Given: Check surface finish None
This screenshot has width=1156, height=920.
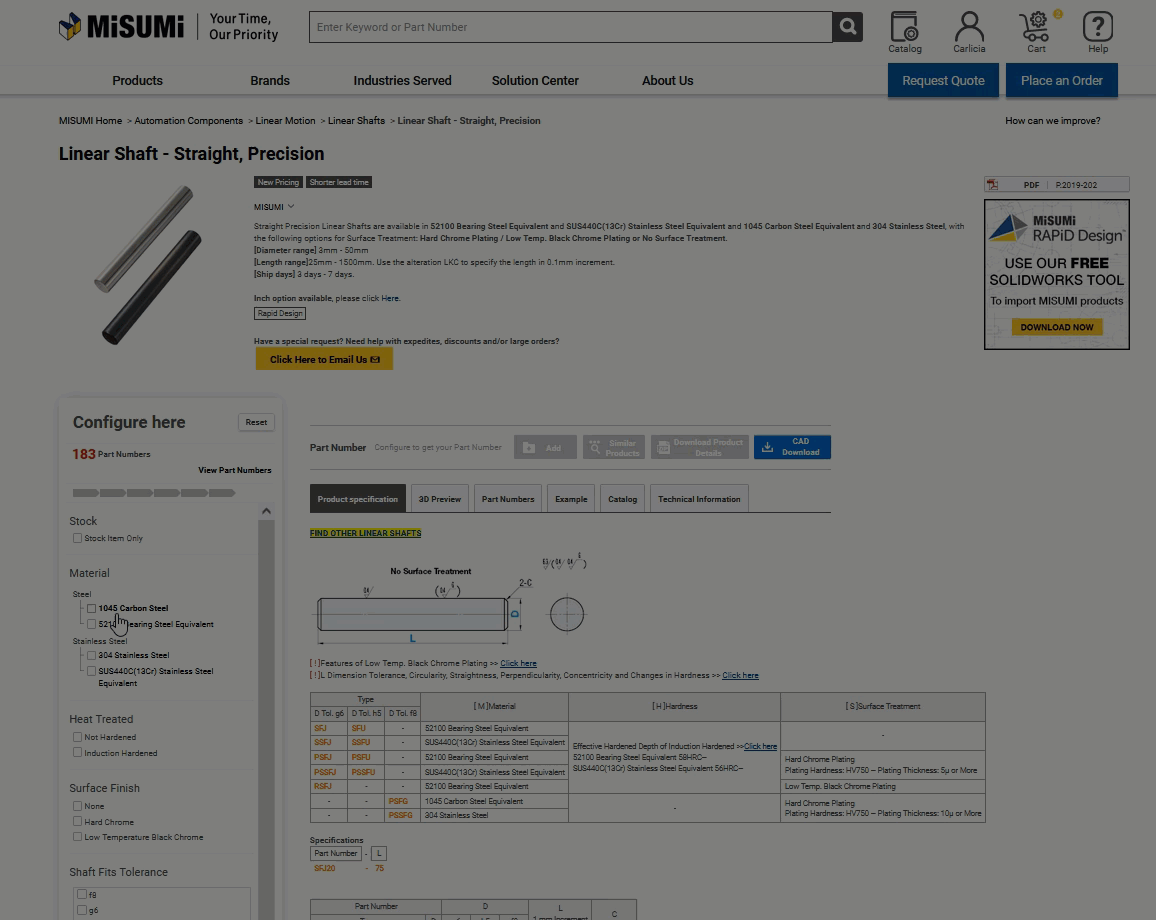Looking at the screenshot, I should tap(77, 806).
